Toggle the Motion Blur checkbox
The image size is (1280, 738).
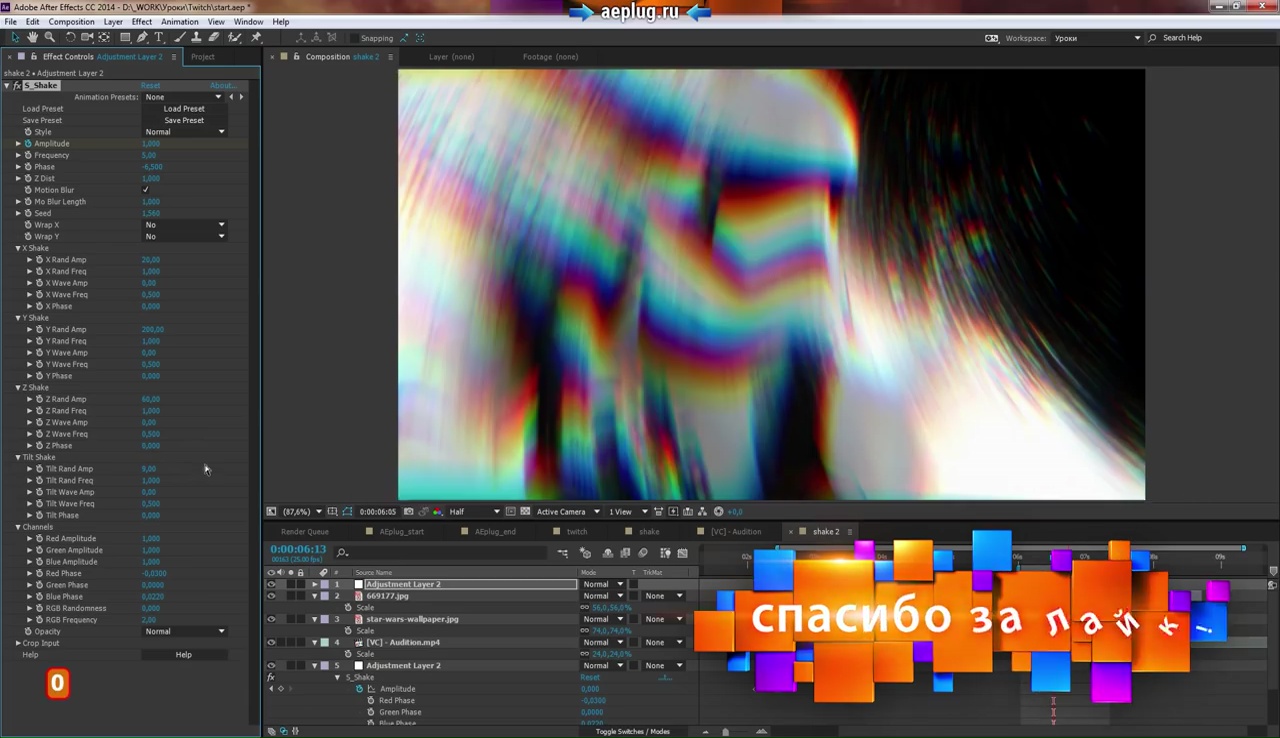point(146,190)
